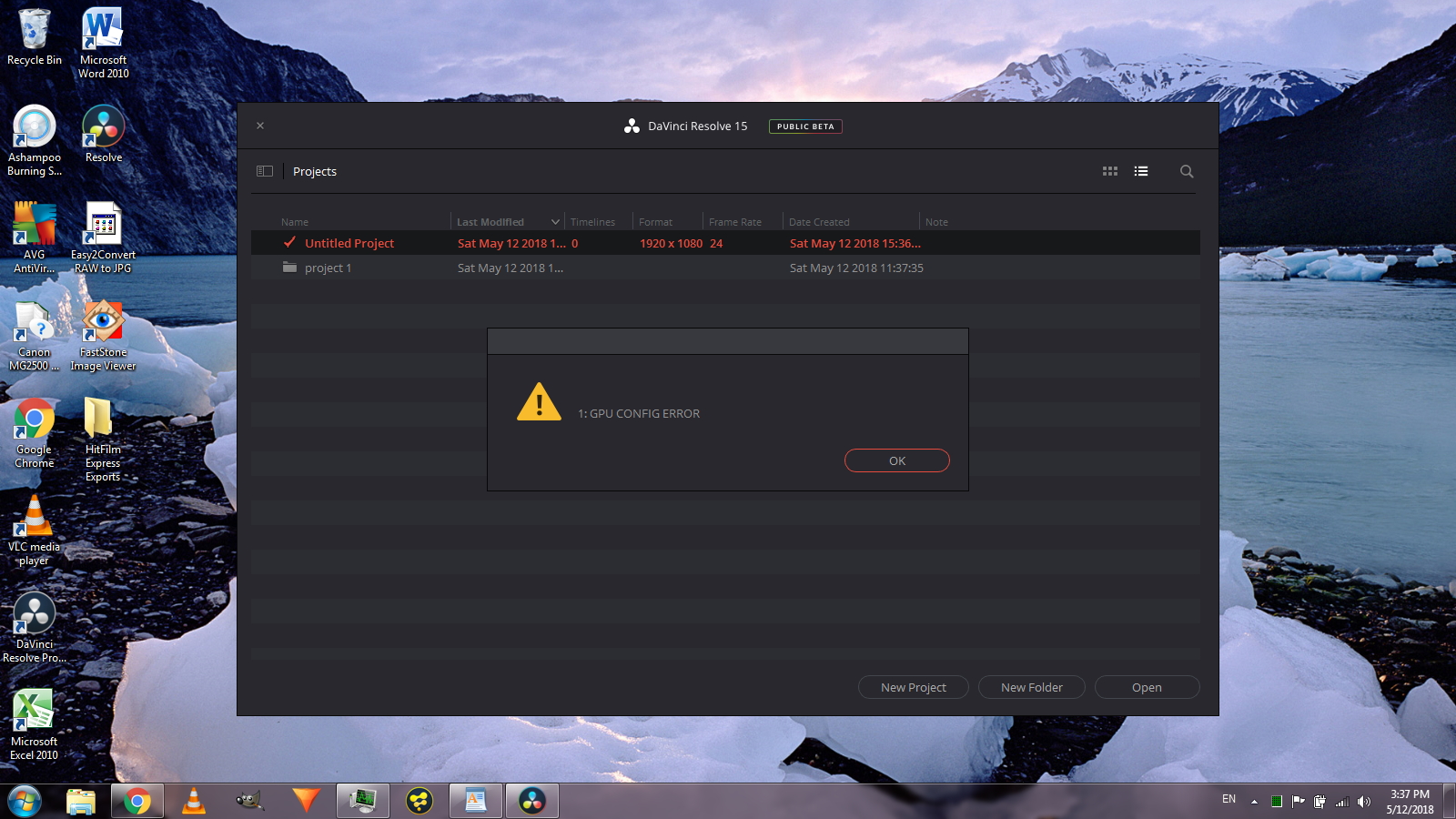Open the document-icon taskbar app
Screen dimensions: 1456x819
(475, 802)
